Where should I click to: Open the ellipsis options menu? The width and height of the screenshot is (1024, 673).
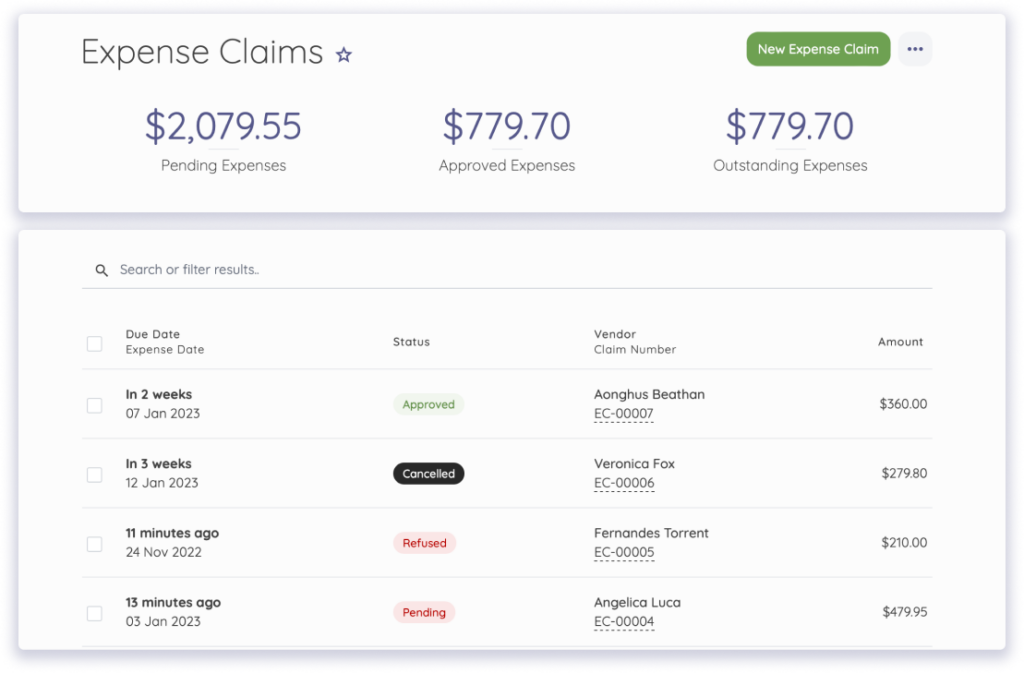pos(915,48)
